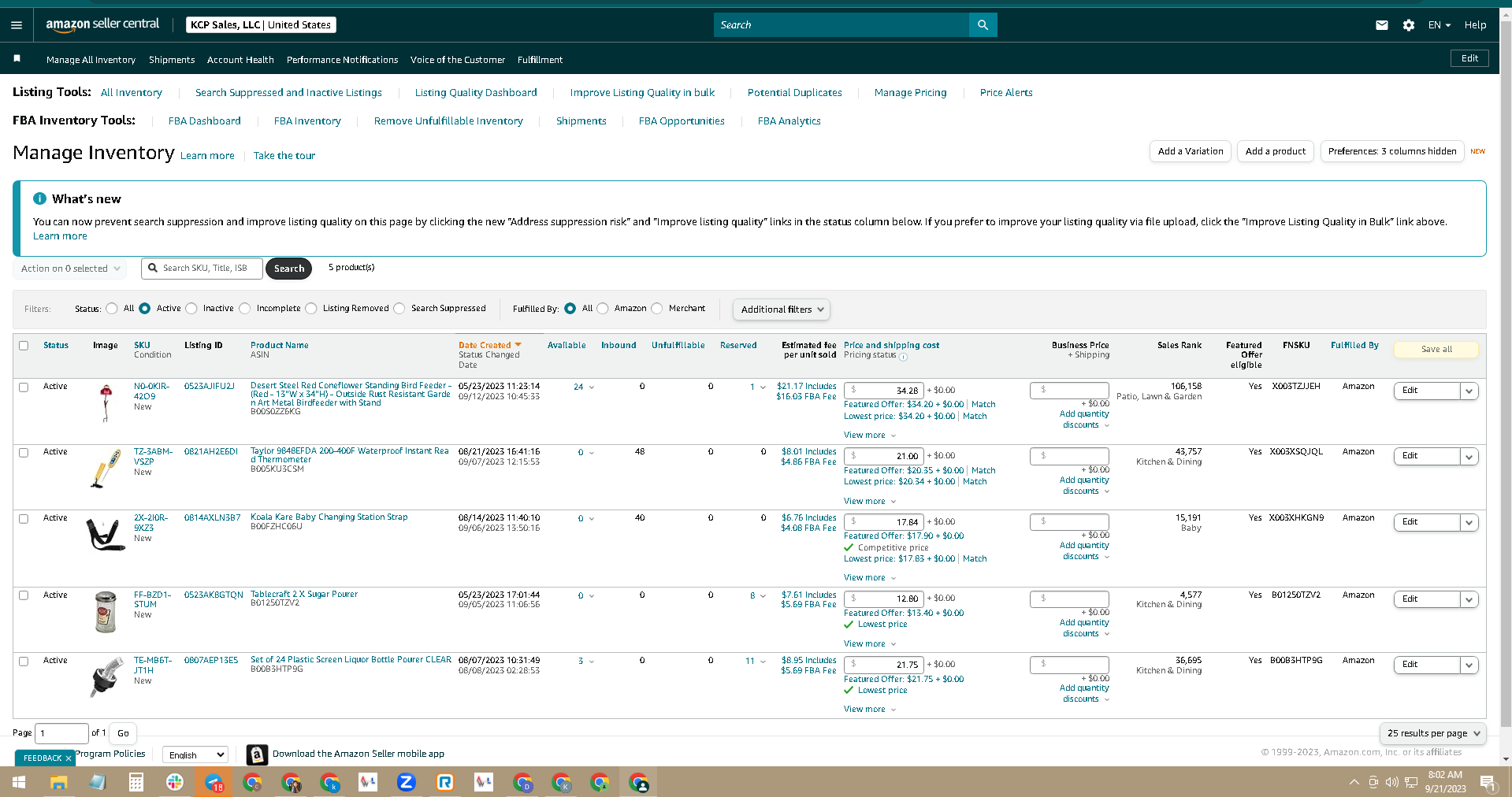Select the Incomplete status radio button
The height and width of the screenshot is (797, 1512).
point(245,309)
